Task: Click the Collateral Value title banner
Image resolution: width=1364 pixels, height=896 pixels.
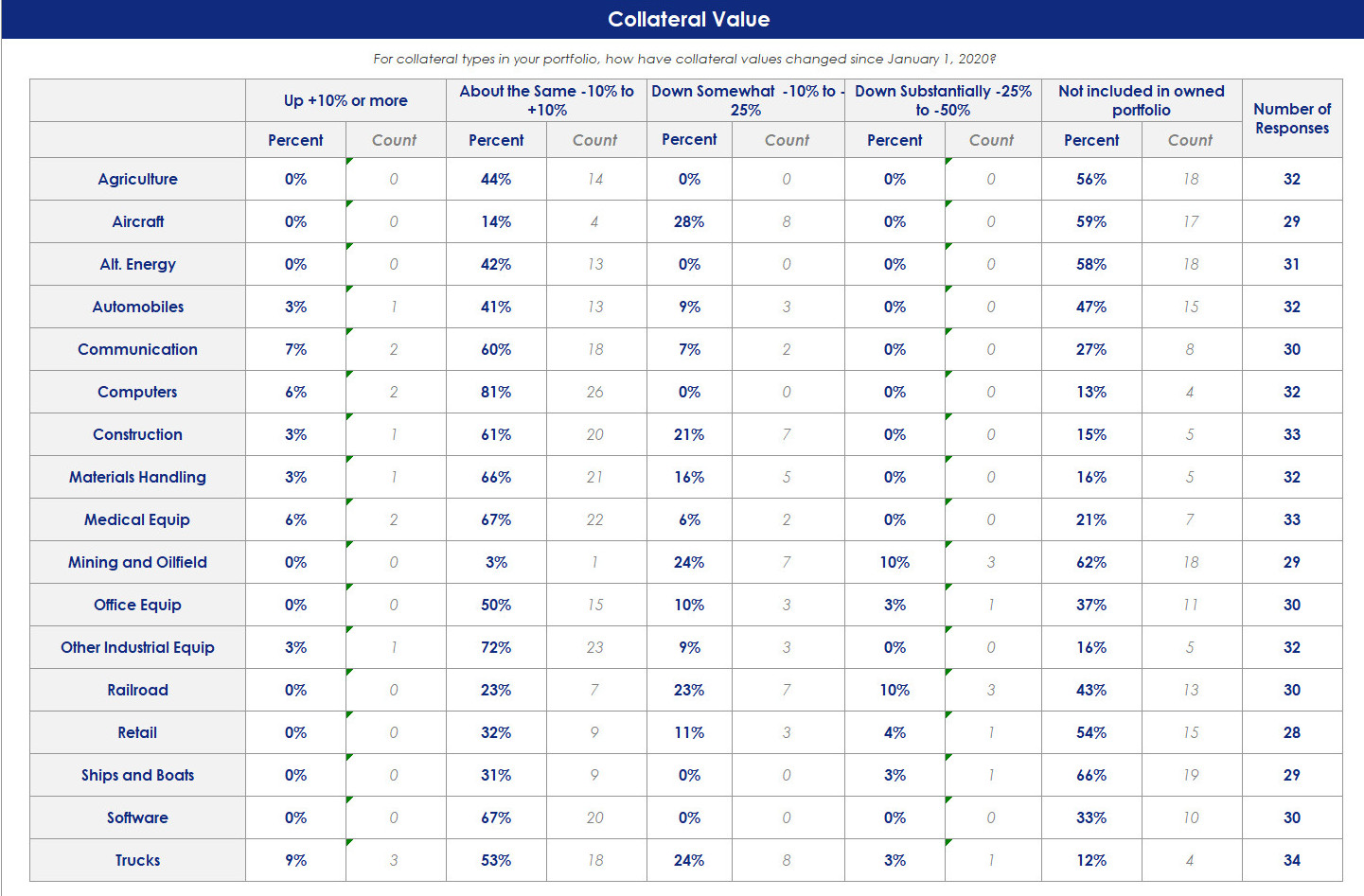Action: (682, 19)
